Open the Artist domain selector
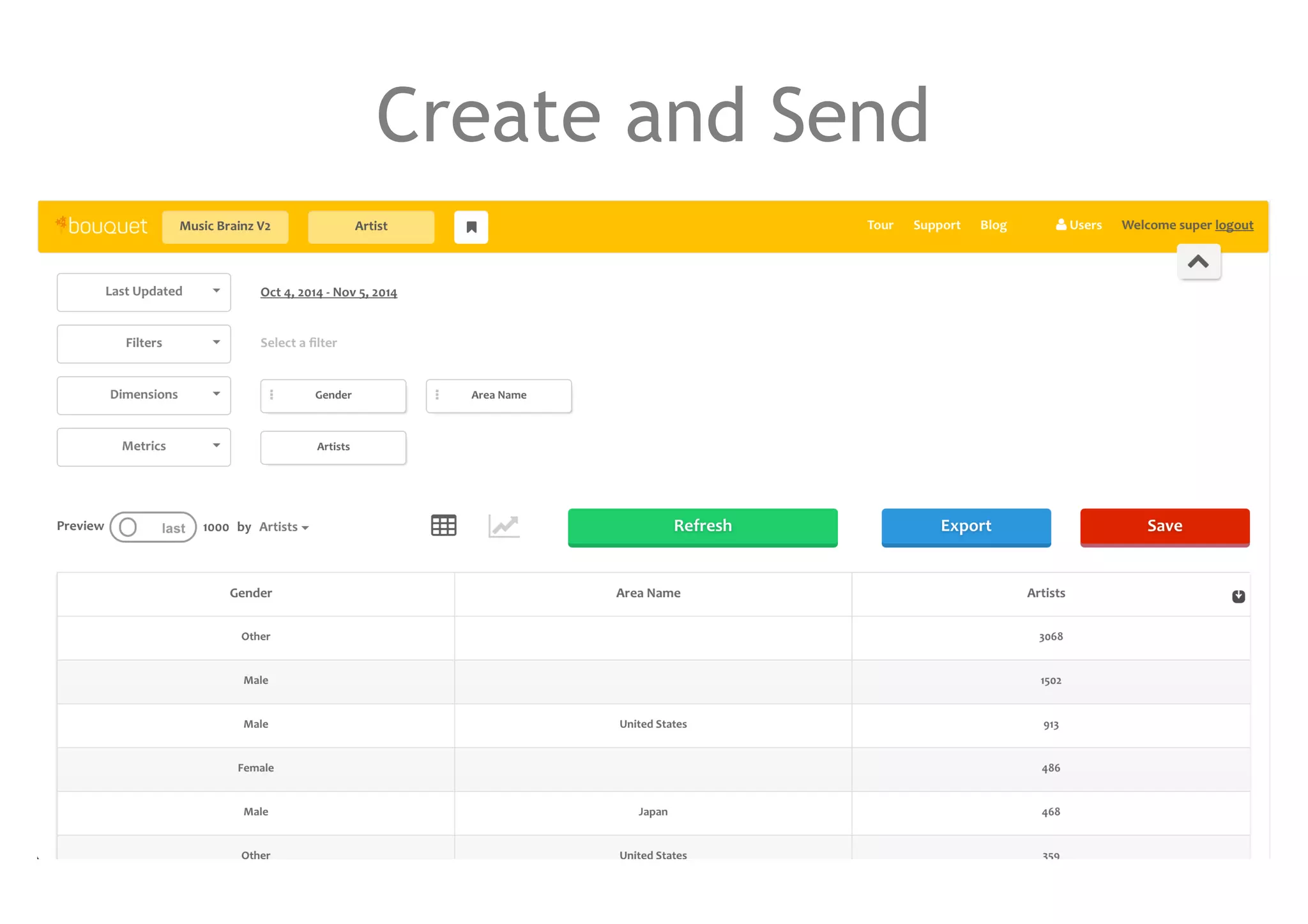The height and width of the screenshot is (924, 1308). [371, 227]
